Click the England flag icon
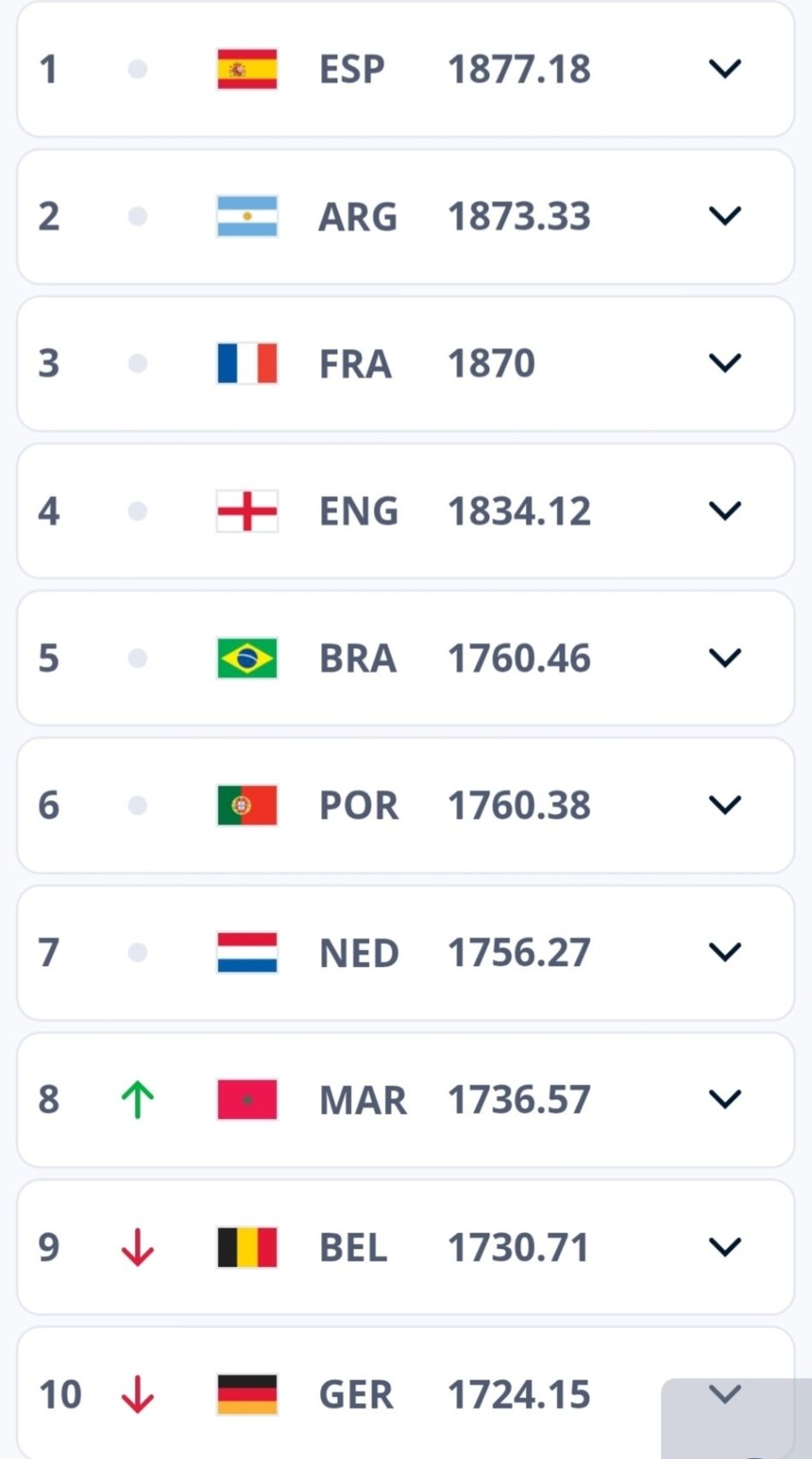Viewport: 812px width, 1459px height. click(x=247, y=511)
